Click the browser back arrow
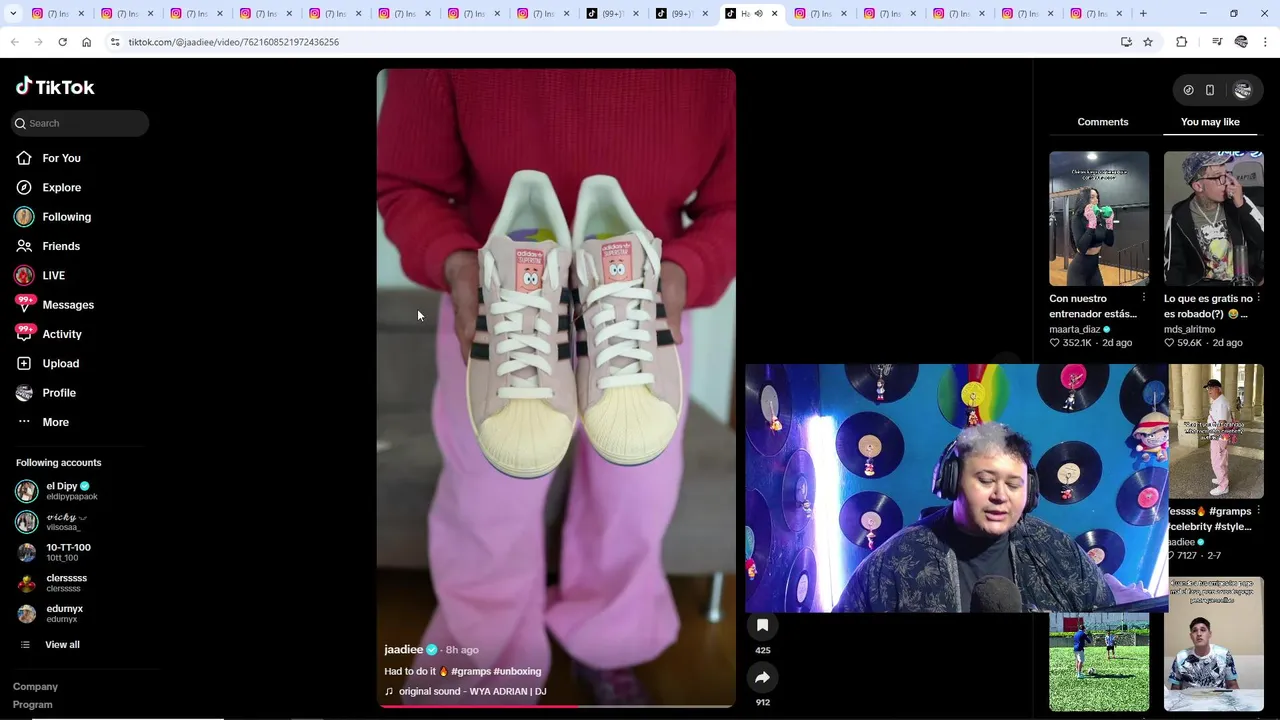The width and height of the screenshot is (1280, 720). 14,42
